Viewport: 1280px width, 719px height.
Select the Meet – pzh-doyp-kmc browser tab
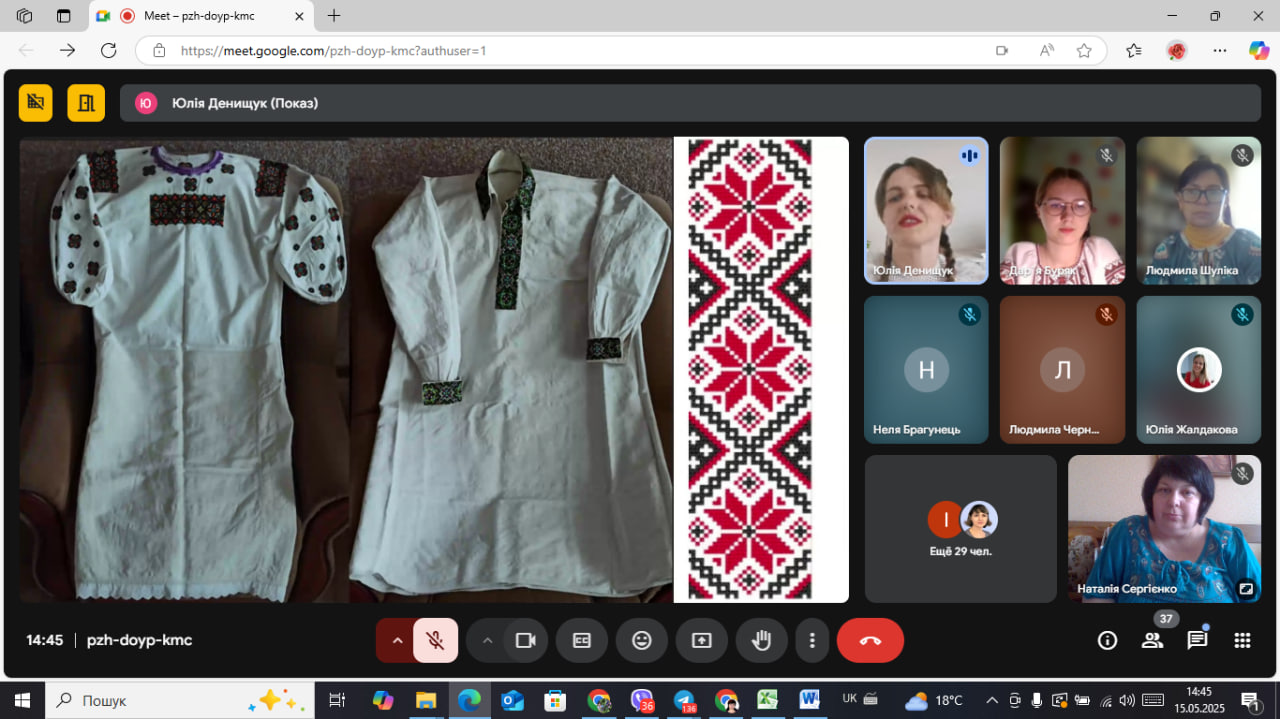pos(200,16)
